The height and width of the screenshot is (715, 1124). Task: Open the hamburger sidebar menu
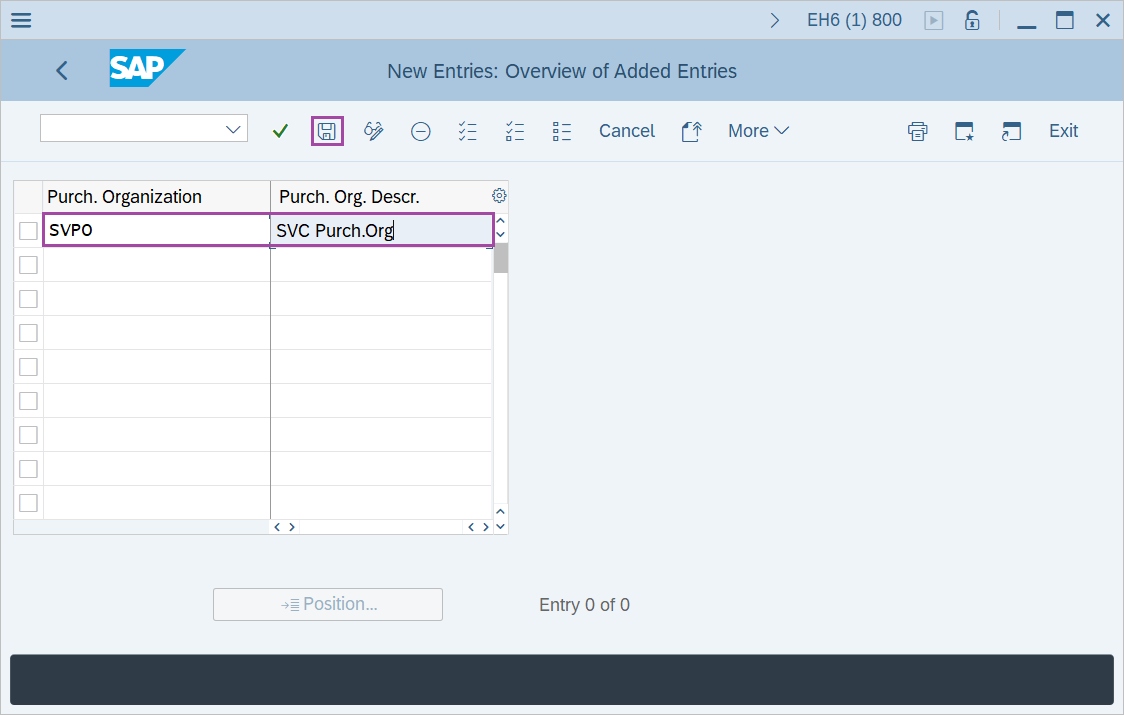(x=20, y=19)
